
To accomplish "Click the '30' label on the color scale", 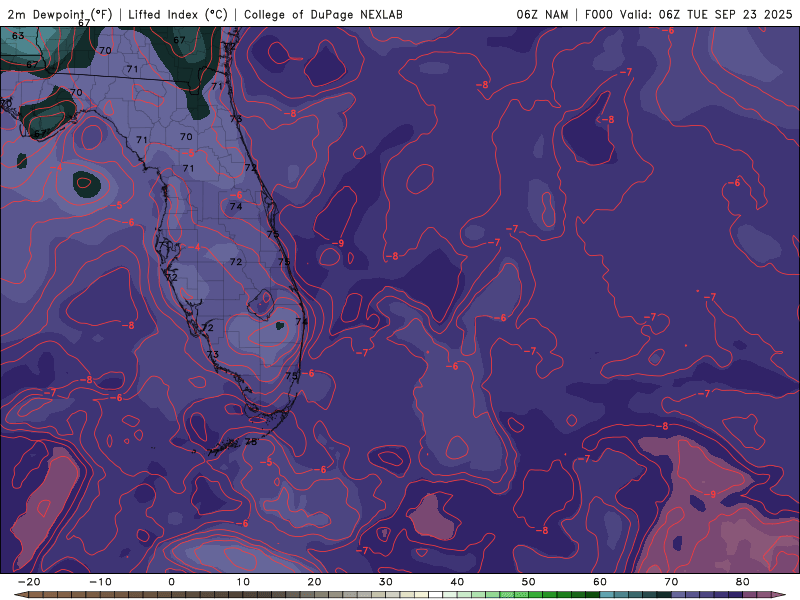I will click(x=386, y=582).
